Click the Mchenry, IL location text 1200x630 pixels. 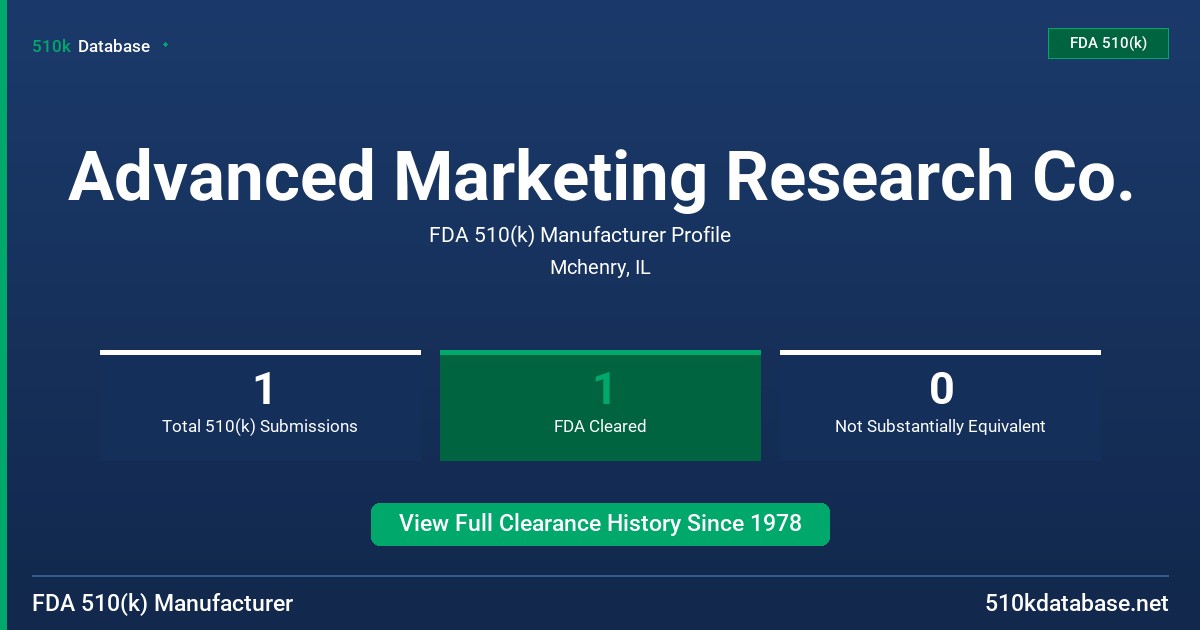tap(600, 268)
